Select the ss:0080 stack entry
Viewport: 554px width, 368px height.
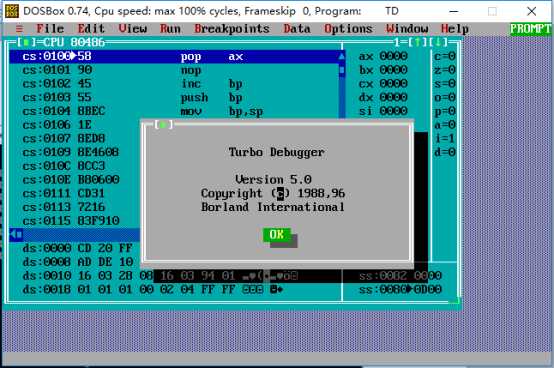(400, 290)
